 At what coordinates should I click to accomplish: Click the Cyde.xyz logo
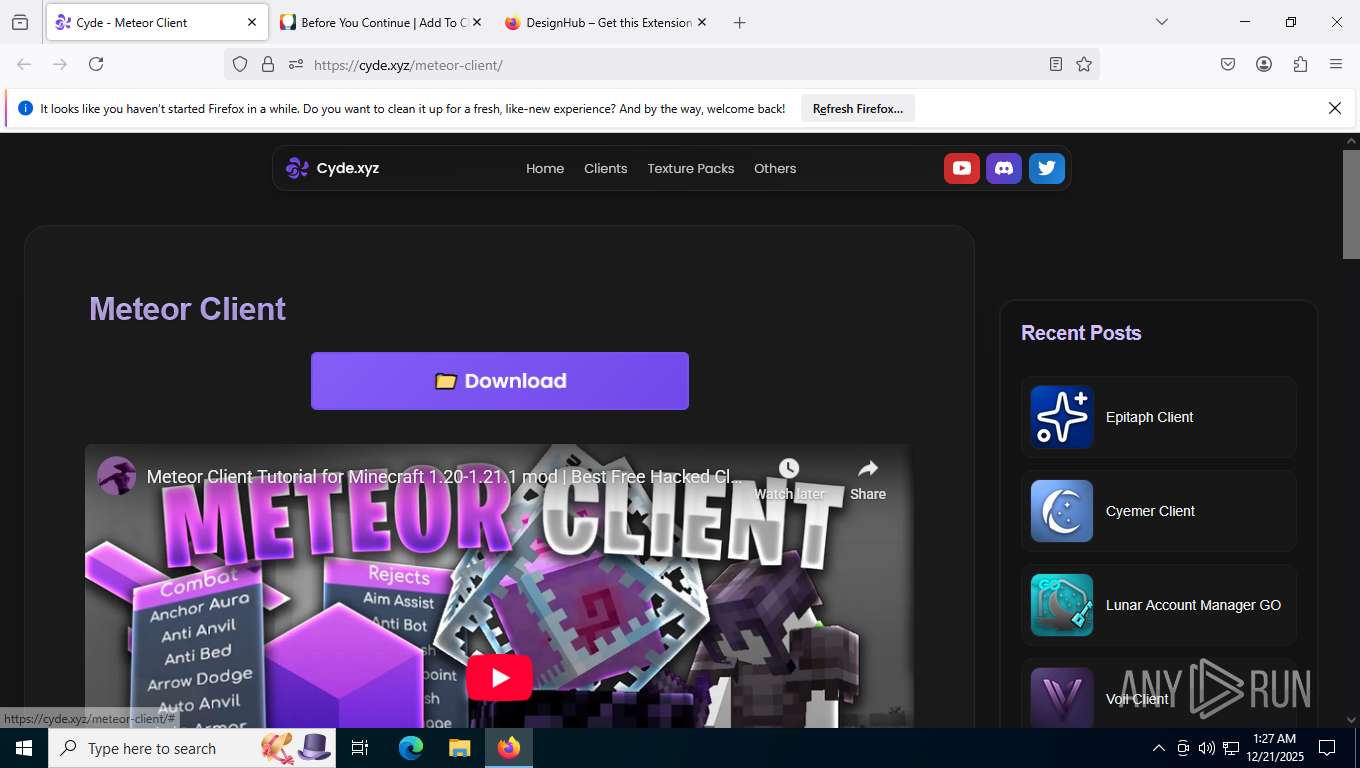[x=332, y=168]
